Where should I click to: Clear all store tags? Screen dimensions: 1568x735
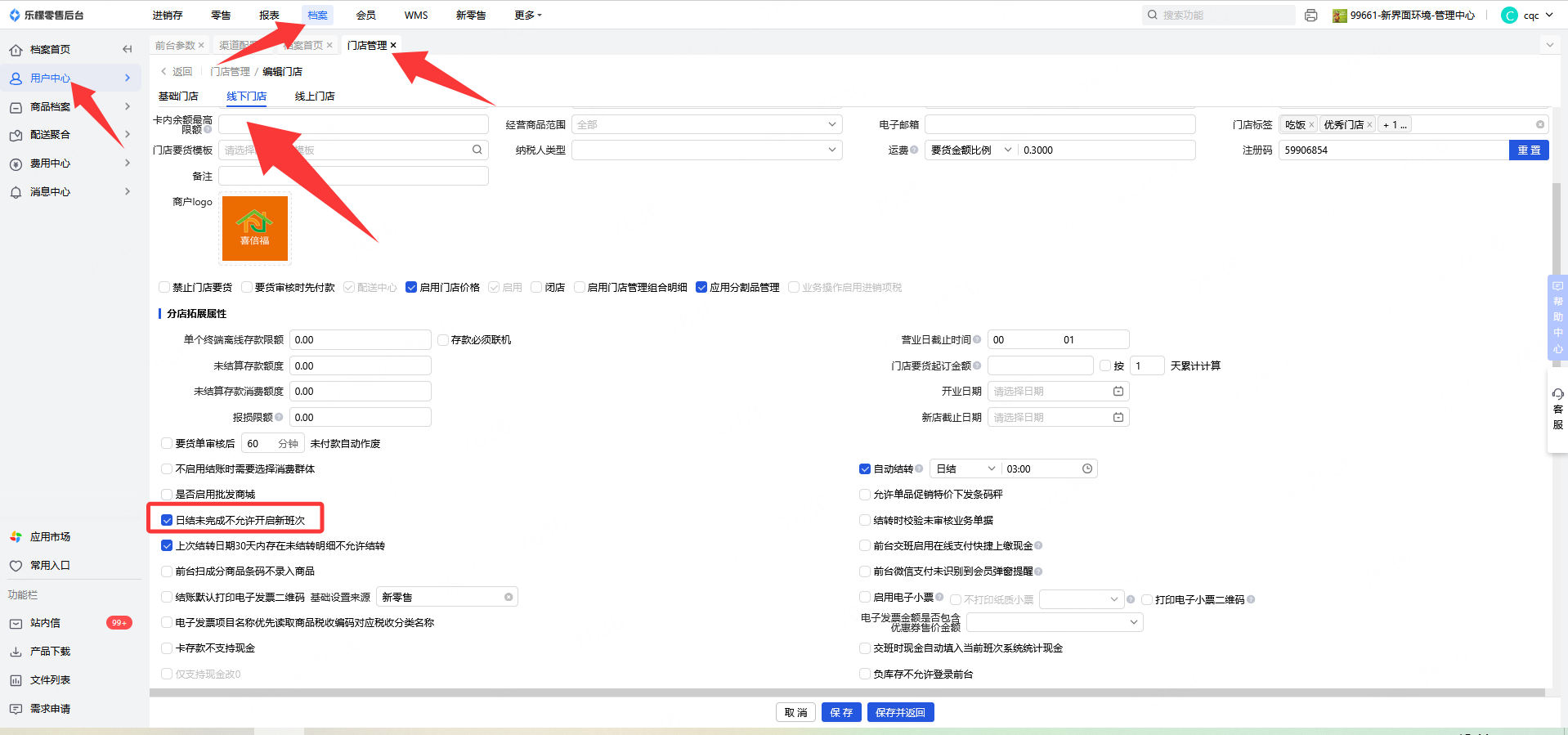tap(1540, 125)
